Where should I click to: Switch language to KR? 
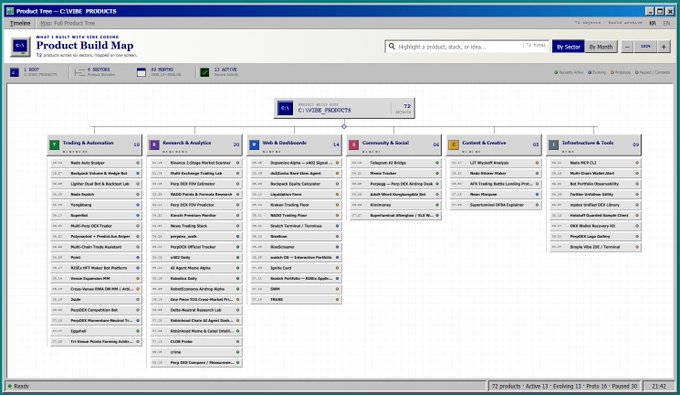coord(652,23)
